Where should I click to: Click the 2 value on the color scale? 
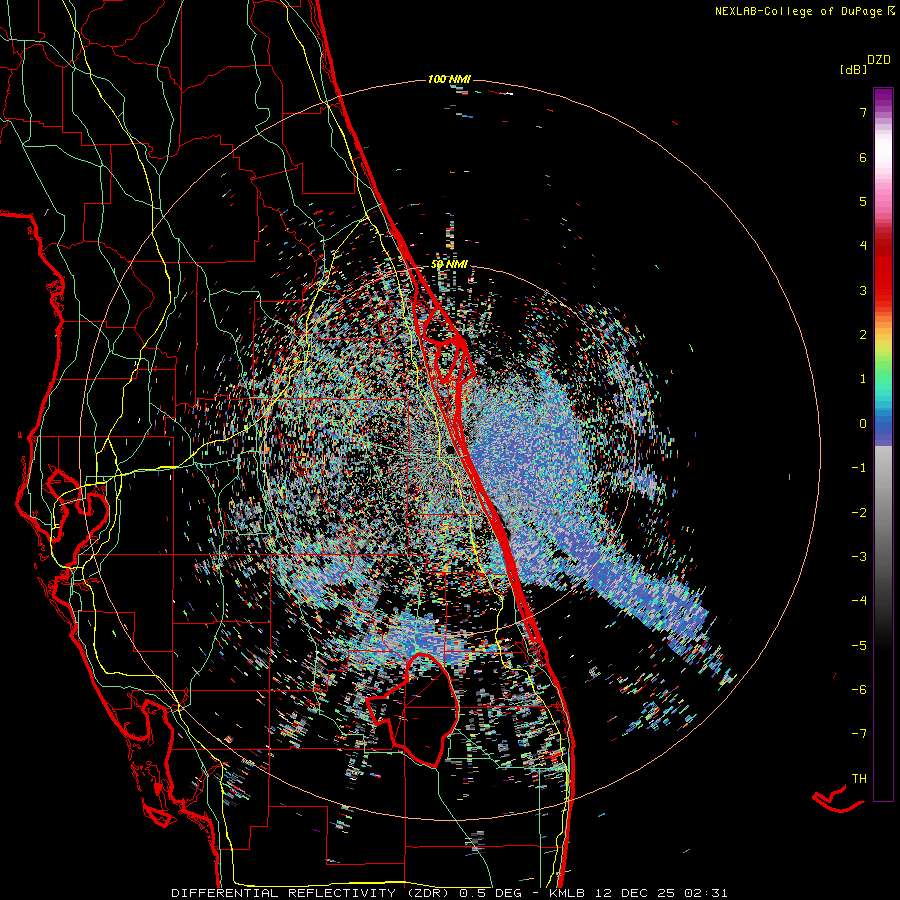point(863,335)
